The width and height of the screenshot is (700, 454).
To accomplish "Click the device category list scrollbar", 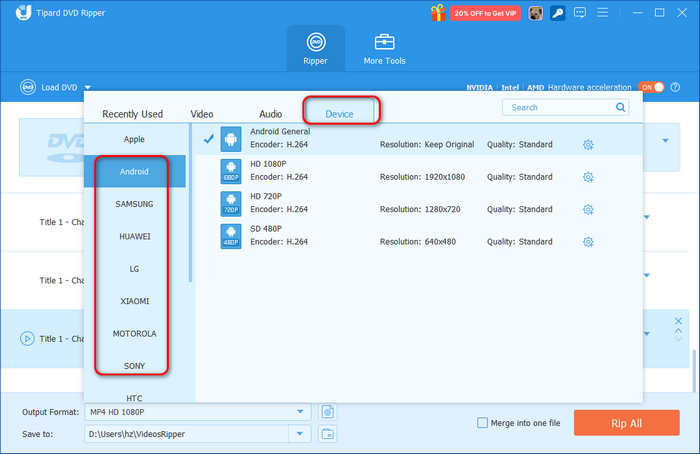I will pos(190,203).
